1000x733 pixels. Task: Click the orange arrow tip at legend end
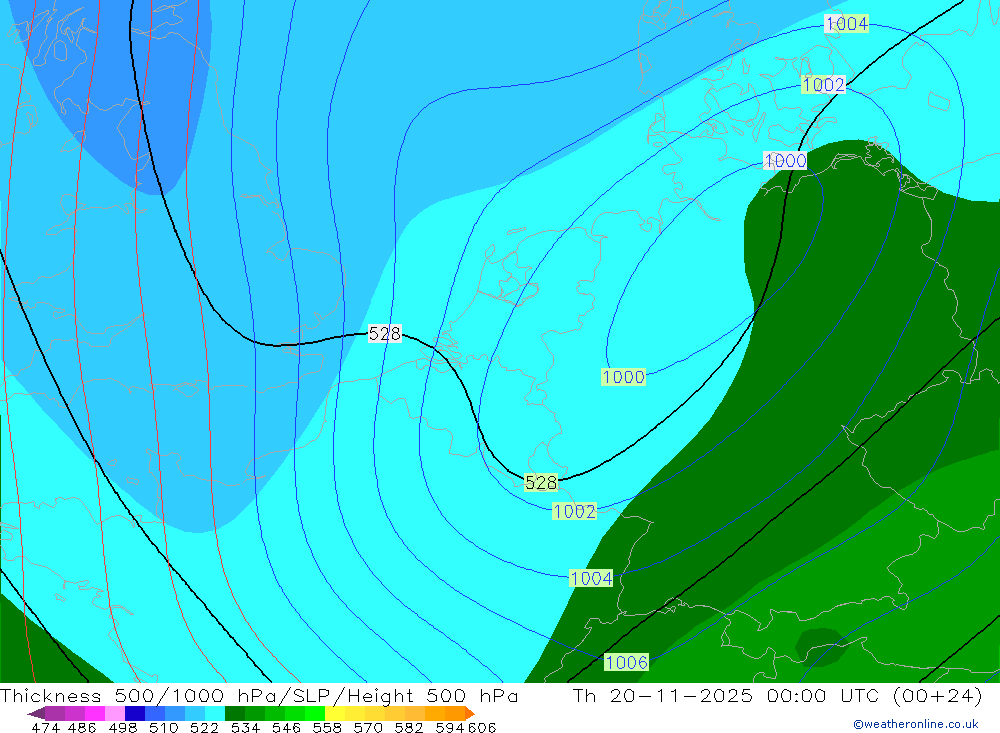469,714
